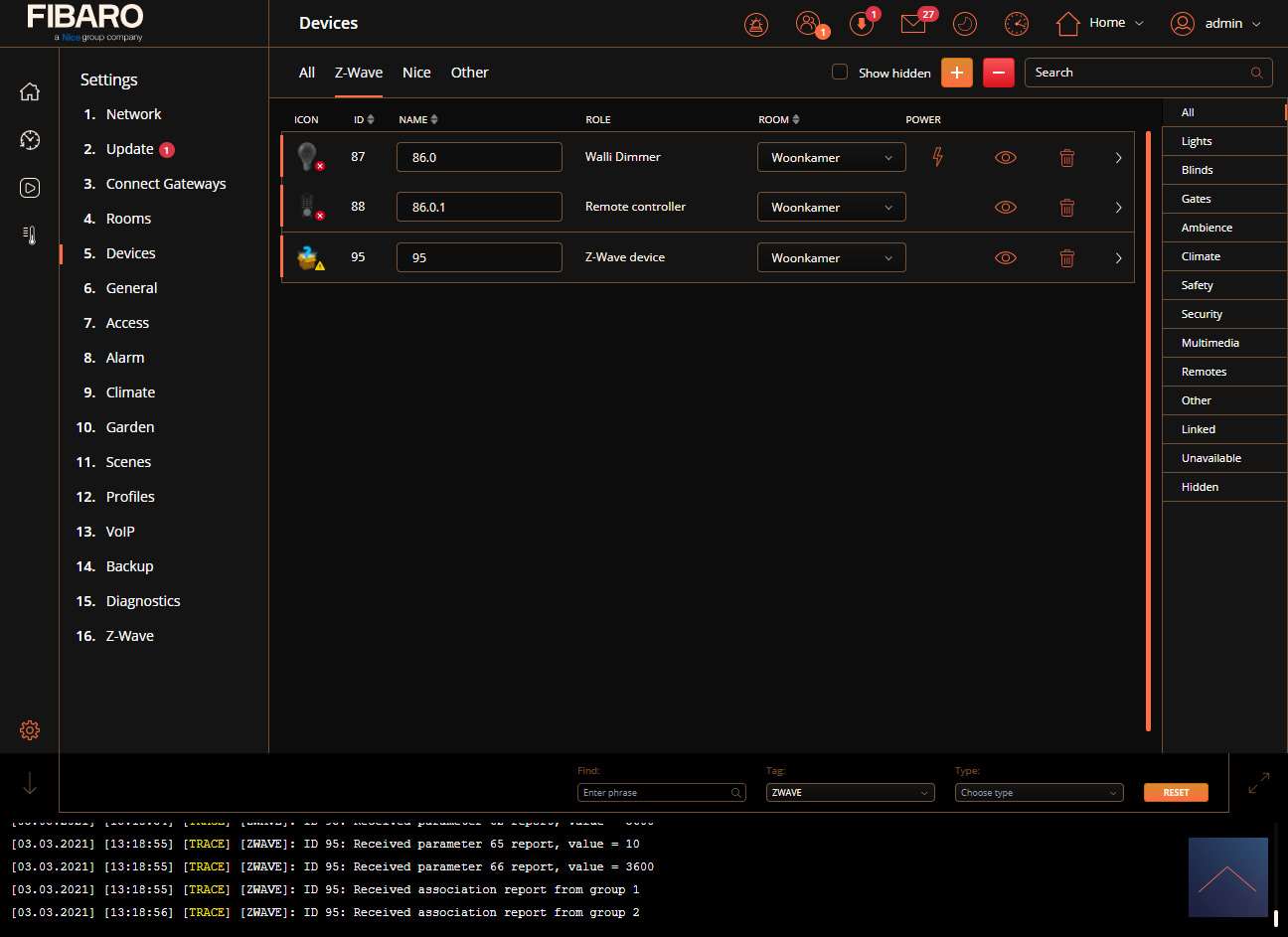1288x937 pixels.
Task: Expand details arrow for Z-Wave device 95
Action: coord(1118,258)
